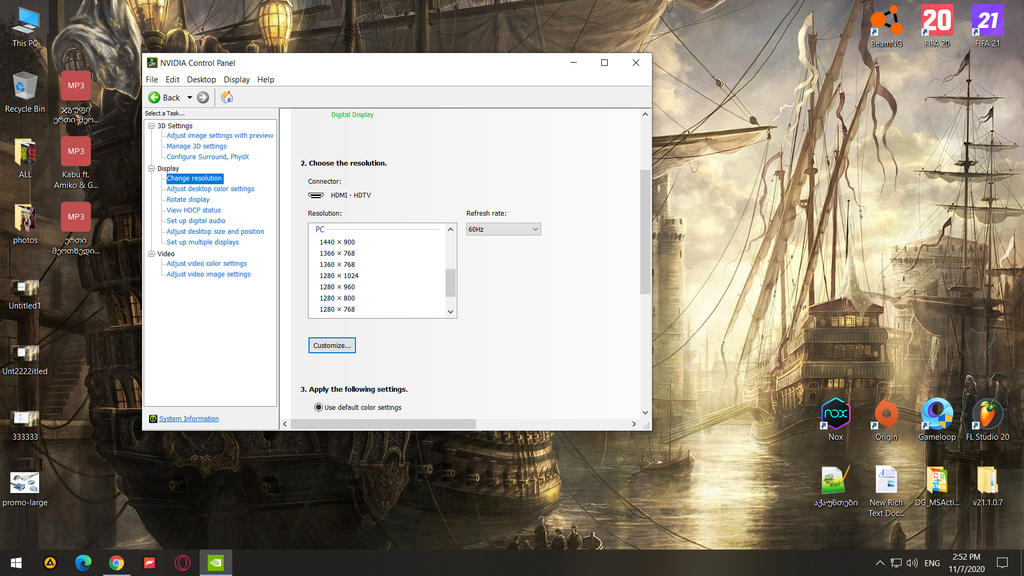Click the main panel horizontal scrollbar thumb
This screenshot has width=1024, height=576.
[x=383, y=424]
